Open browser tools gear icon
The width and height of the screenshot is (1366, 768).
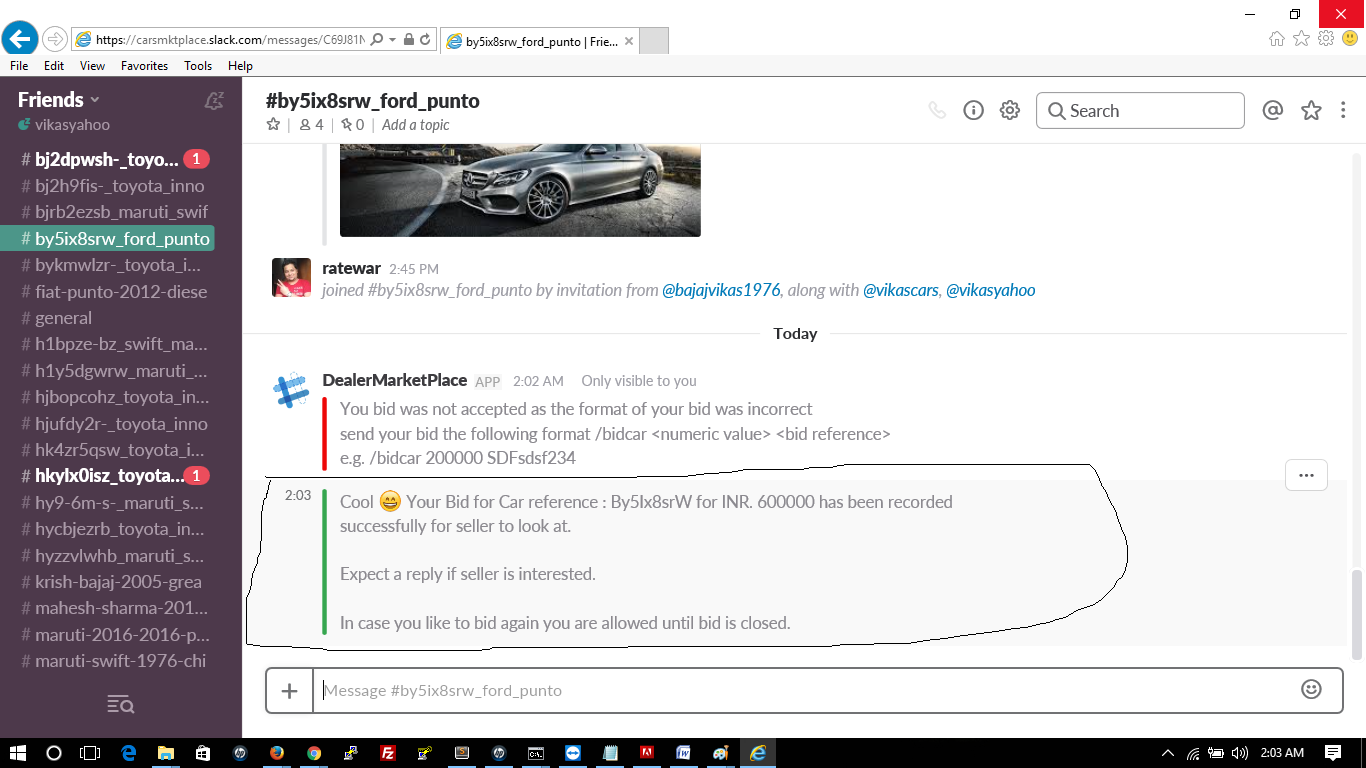(1326, 39)
